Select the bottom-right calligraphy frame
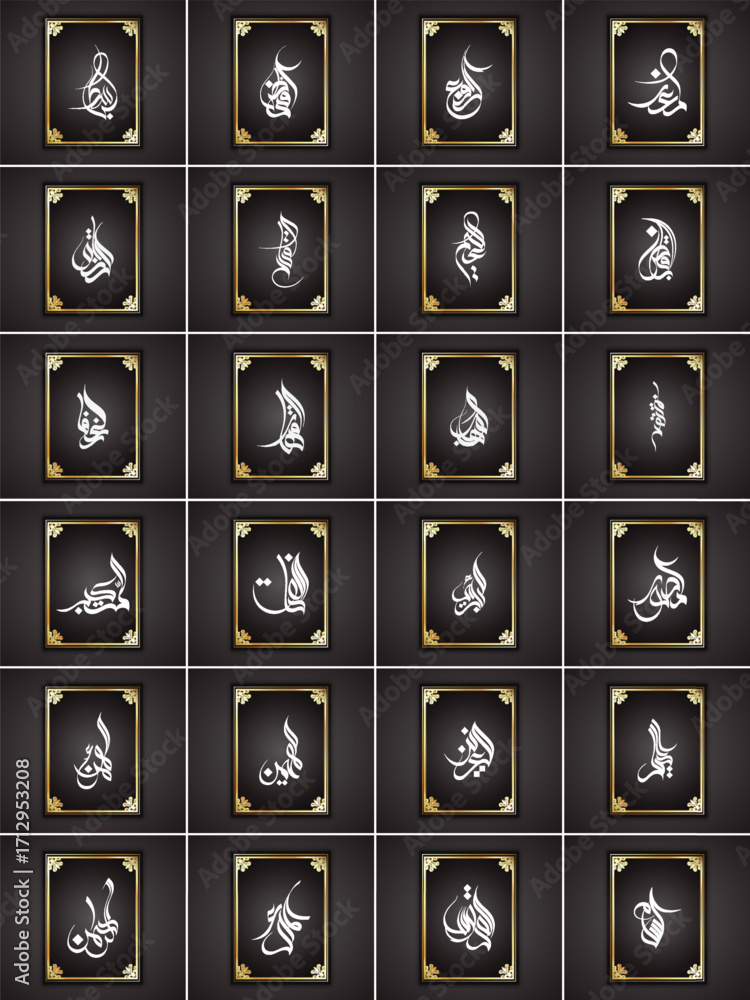The image size is (750, 1000). point(657,918)
